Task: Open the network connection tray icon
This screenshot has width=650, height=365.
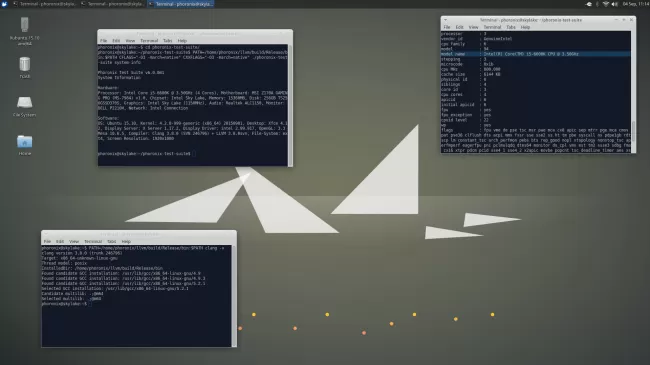Action: (606, 4)
